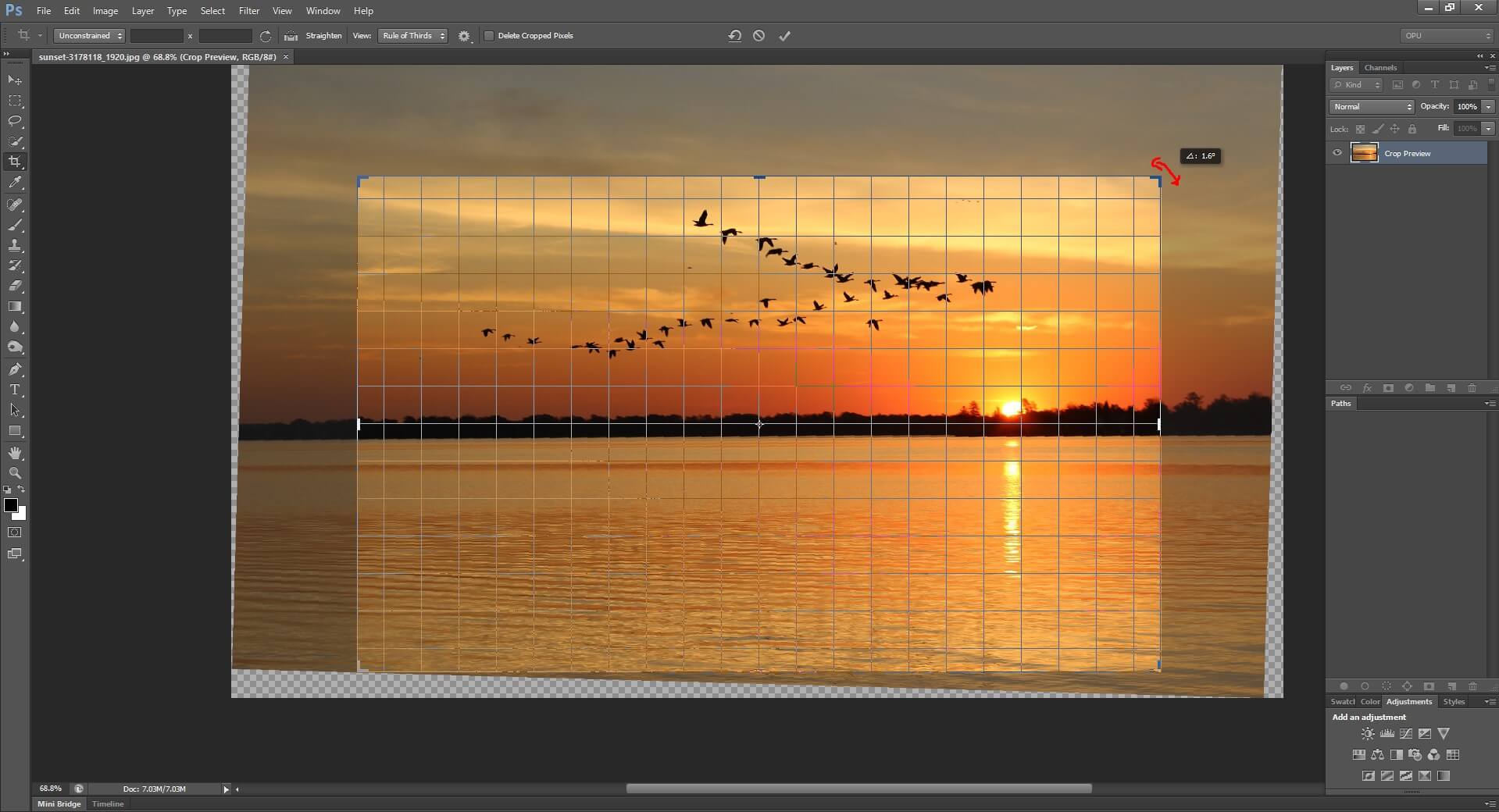Screen dimensions: 1499x812
Task: Open the Unconstrained aspect ratio dropdown
Action: (90, 36)
